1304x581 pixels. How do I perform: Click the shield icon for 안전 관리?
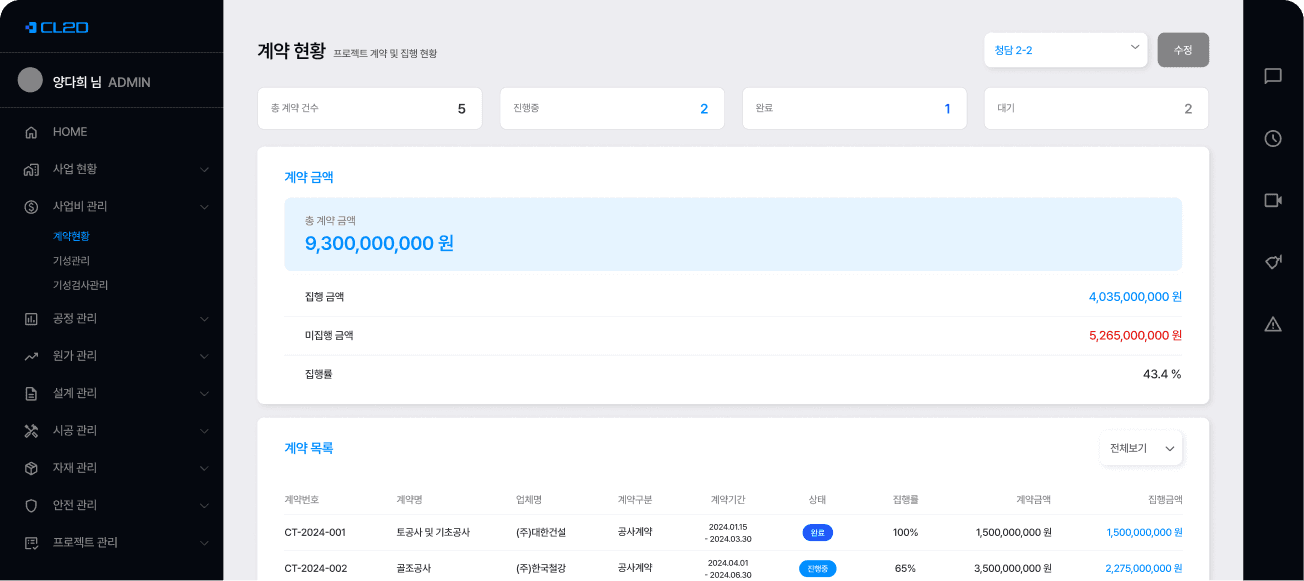[31, 505]
